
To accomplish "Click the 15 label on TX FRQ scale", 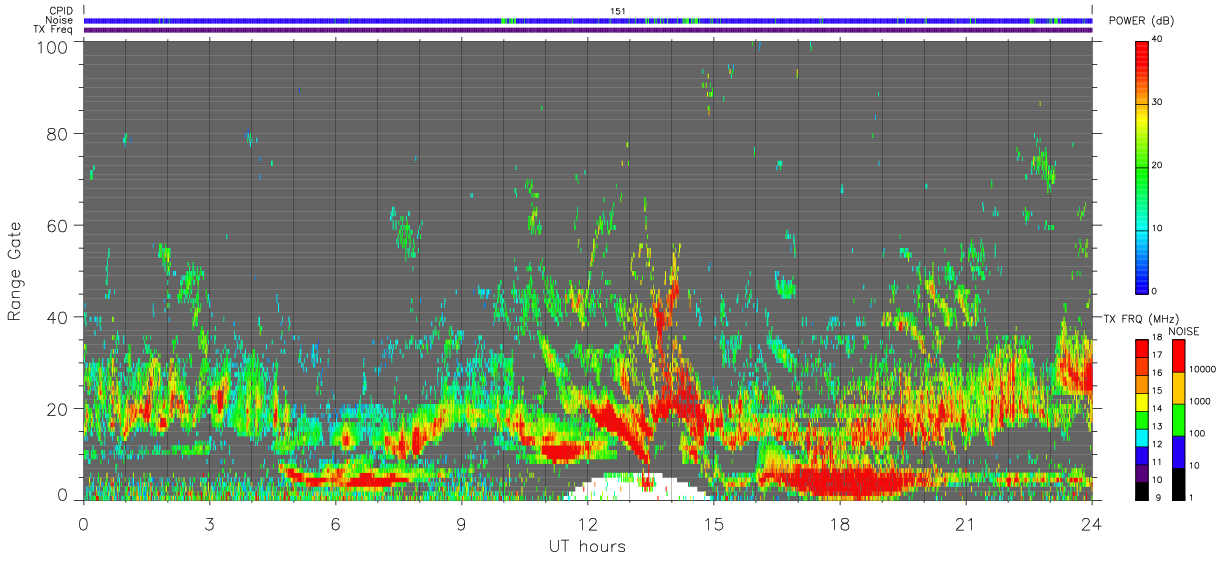I will coord(1158,393).
